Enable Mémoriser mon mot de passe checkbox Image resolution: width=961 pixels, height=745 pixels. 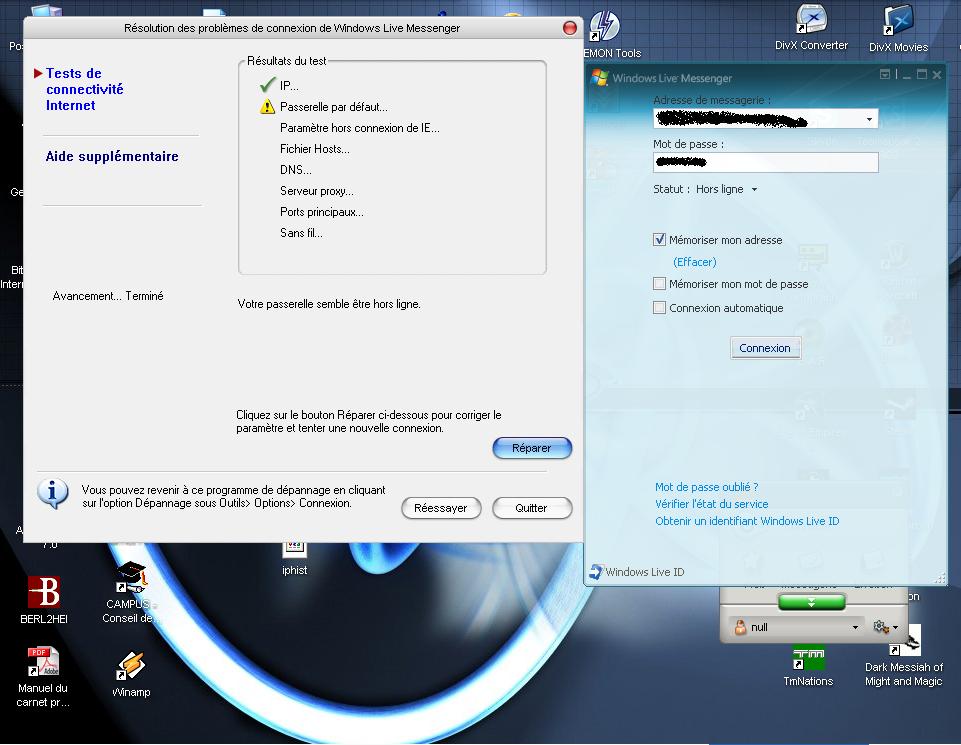[659, 284]
